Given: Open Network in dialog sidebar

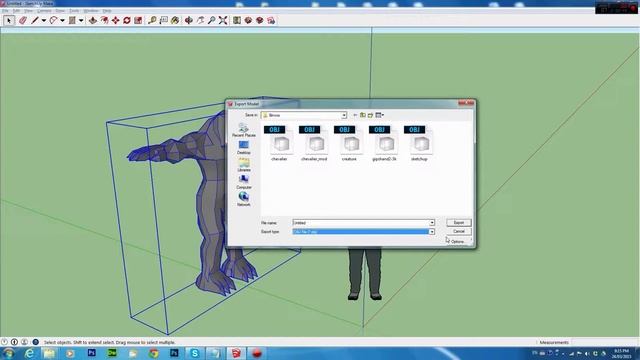Looking at the screenshot, I should tap(244, 199).
